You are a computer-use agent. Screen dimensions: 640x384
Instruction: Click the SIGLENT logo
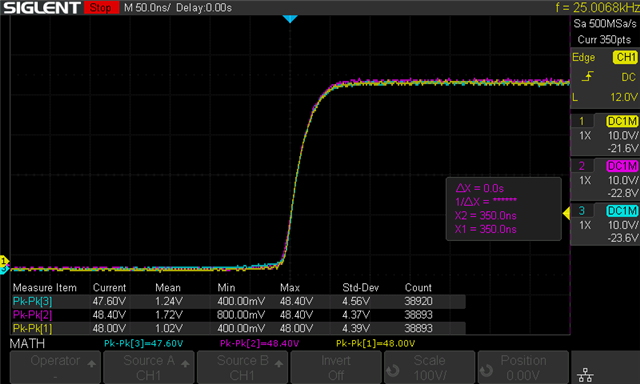[x=41, y=7]
